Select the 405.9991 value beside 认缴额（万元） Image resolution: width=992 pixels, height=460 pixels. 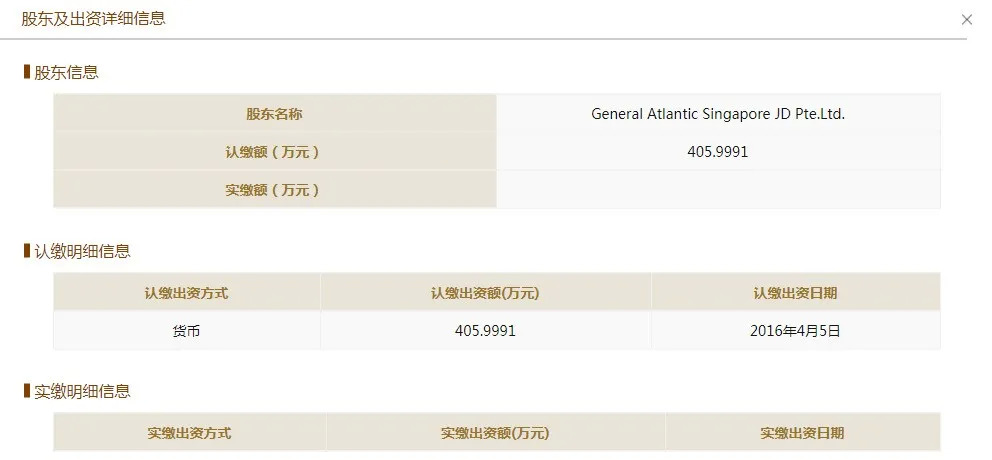(x=718, y=152)
